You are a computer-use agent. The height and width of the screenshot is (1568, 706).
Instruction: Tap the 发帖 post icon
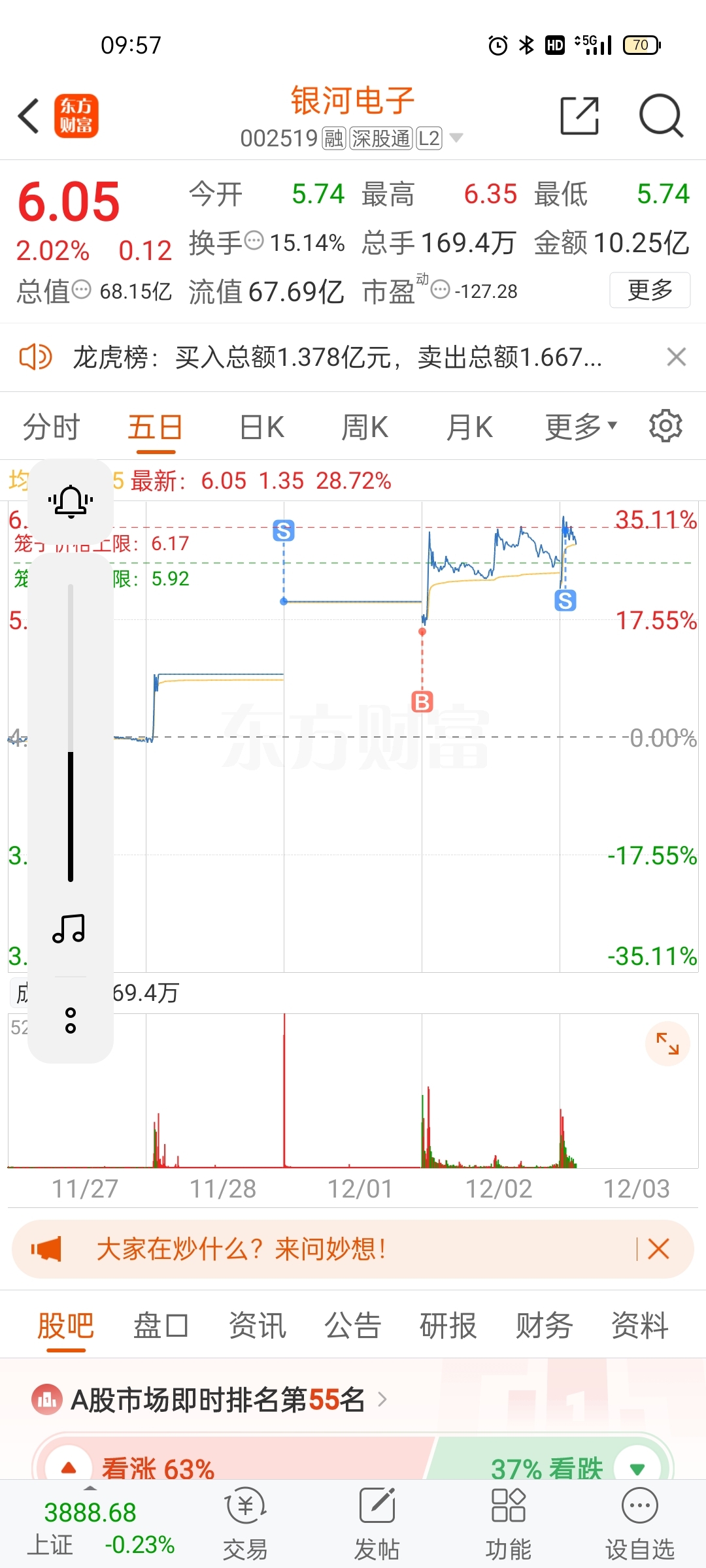coord(377,1519)
